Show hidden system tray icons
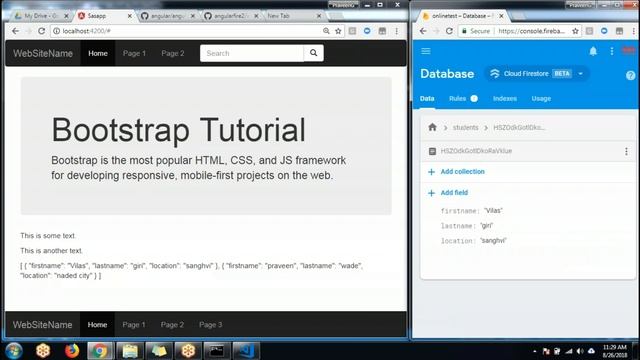This screenshot has height=360, width=640. click(535, 351)
